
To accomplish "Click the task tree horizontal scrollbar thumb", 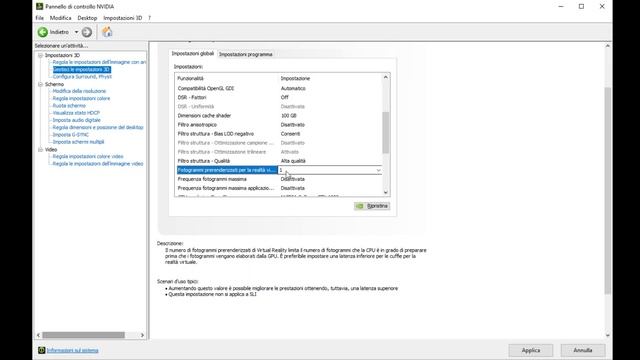I will pyautogui.click(x=83, y=335).
